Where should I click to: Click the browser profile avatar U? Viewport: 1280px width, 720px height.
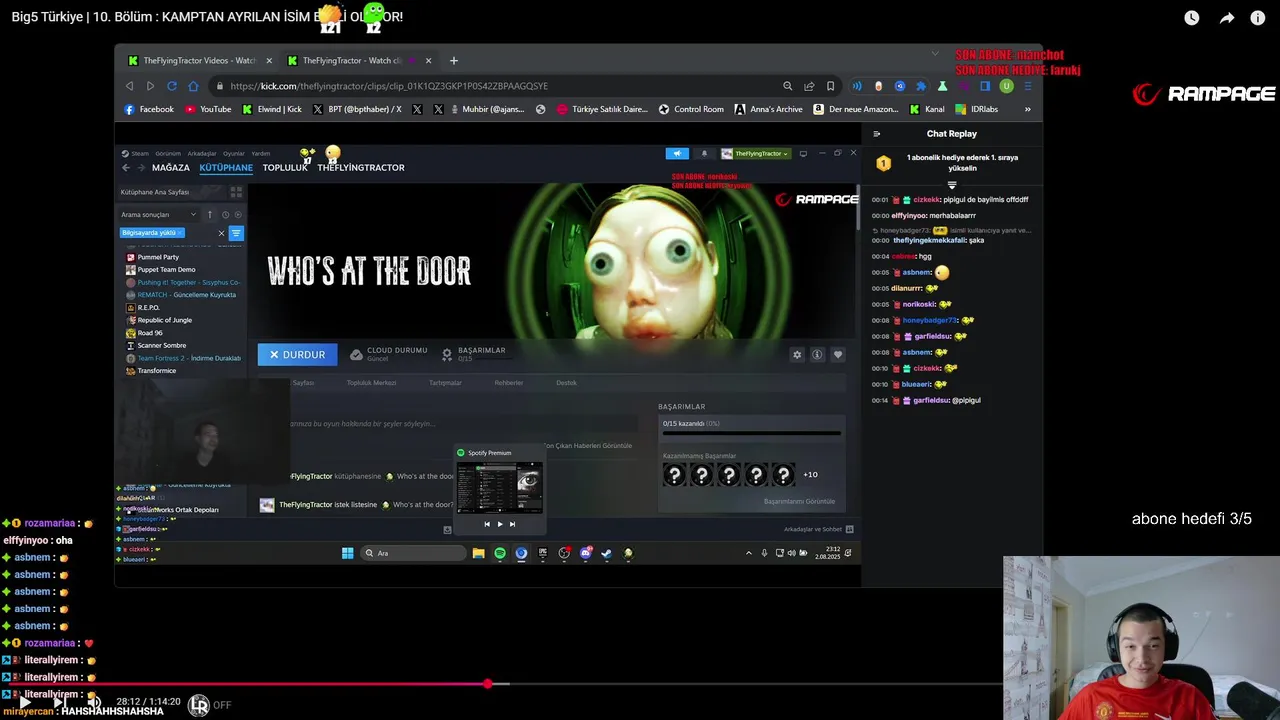click(x=1006, y=86)
